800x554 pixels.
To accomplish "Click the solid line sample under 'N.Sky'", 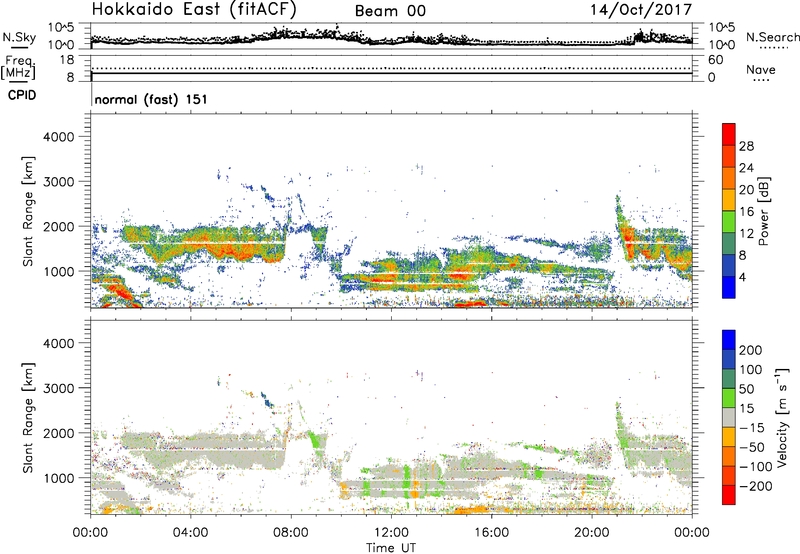I will [x=19, y=48].
